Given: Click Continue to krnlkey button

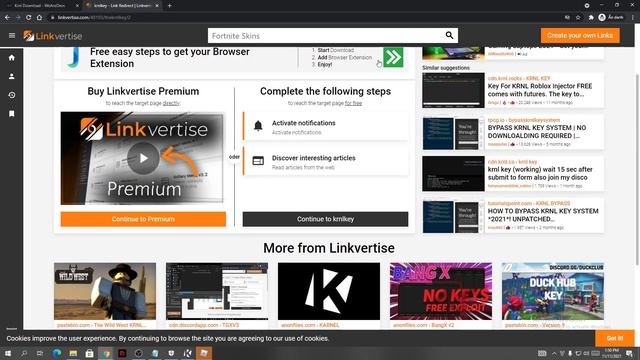Looking at the screenshot, I should tap(325, 219).
